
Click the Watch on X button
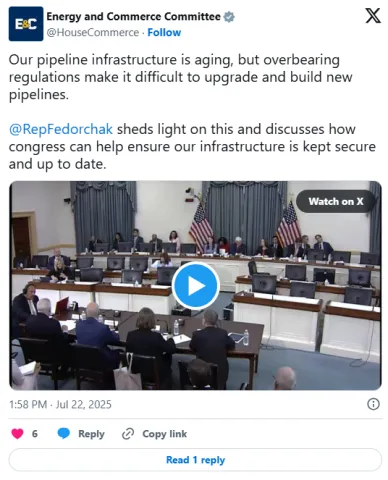click(x=336, y=201)
